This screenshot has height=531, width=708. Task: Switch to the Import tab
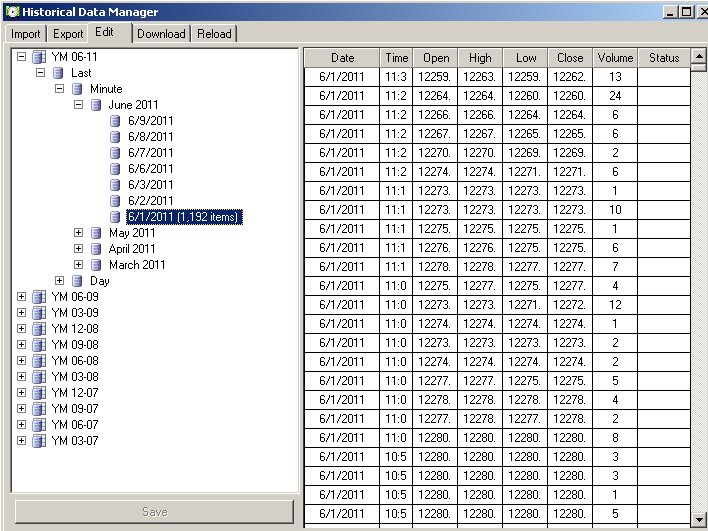26,34
